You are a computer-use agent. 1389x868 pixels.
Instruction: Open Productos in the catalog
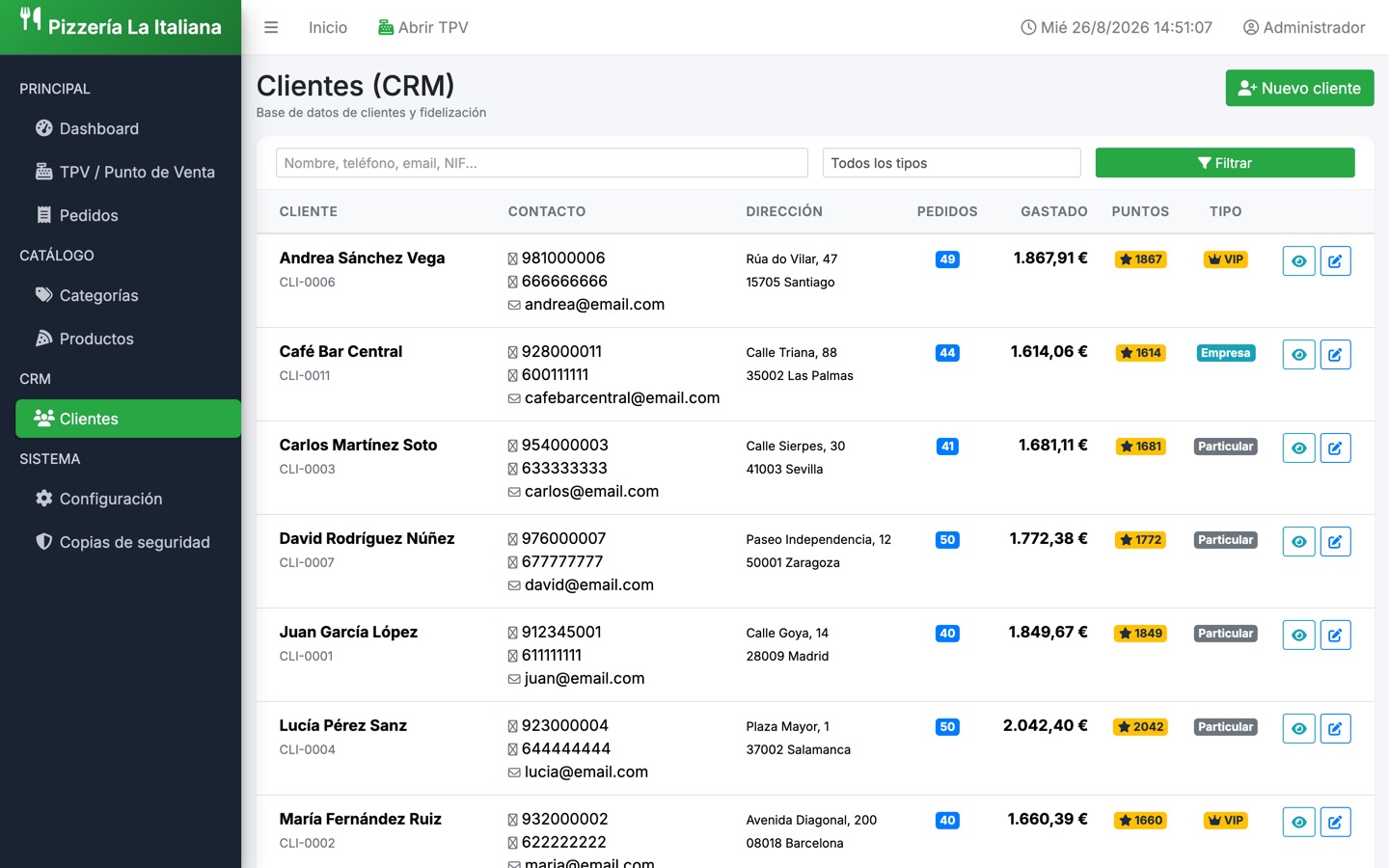(x=128, y=339)
